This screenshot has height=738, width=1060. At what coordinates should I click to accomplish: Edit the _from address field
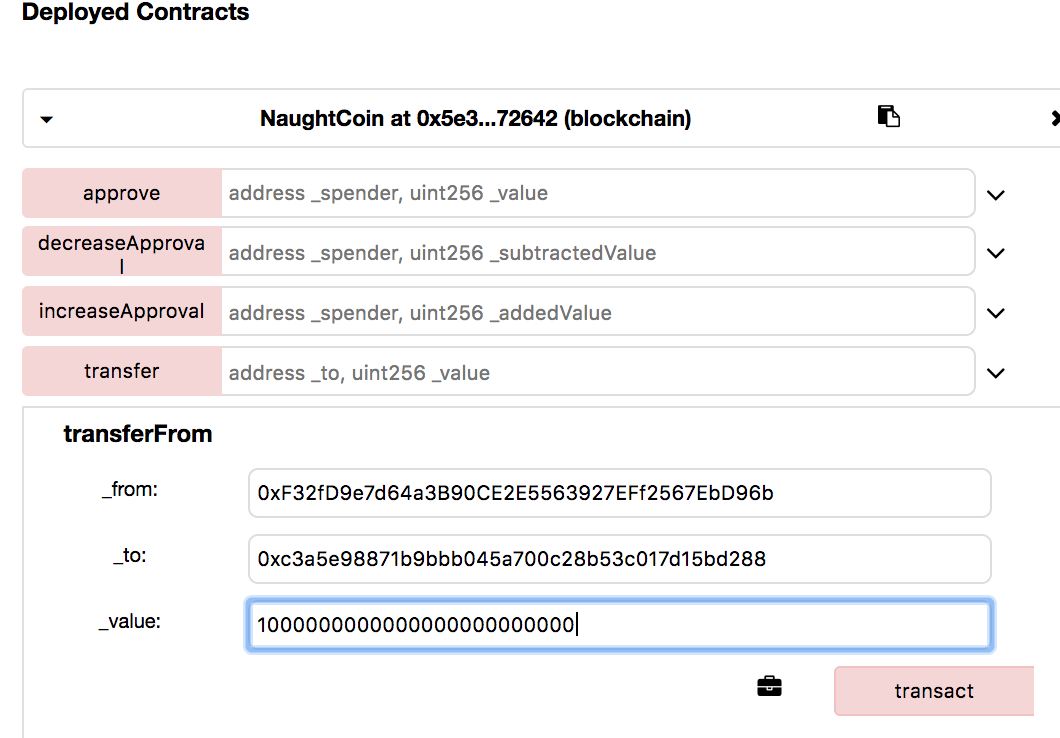click(x=619, y=493)
